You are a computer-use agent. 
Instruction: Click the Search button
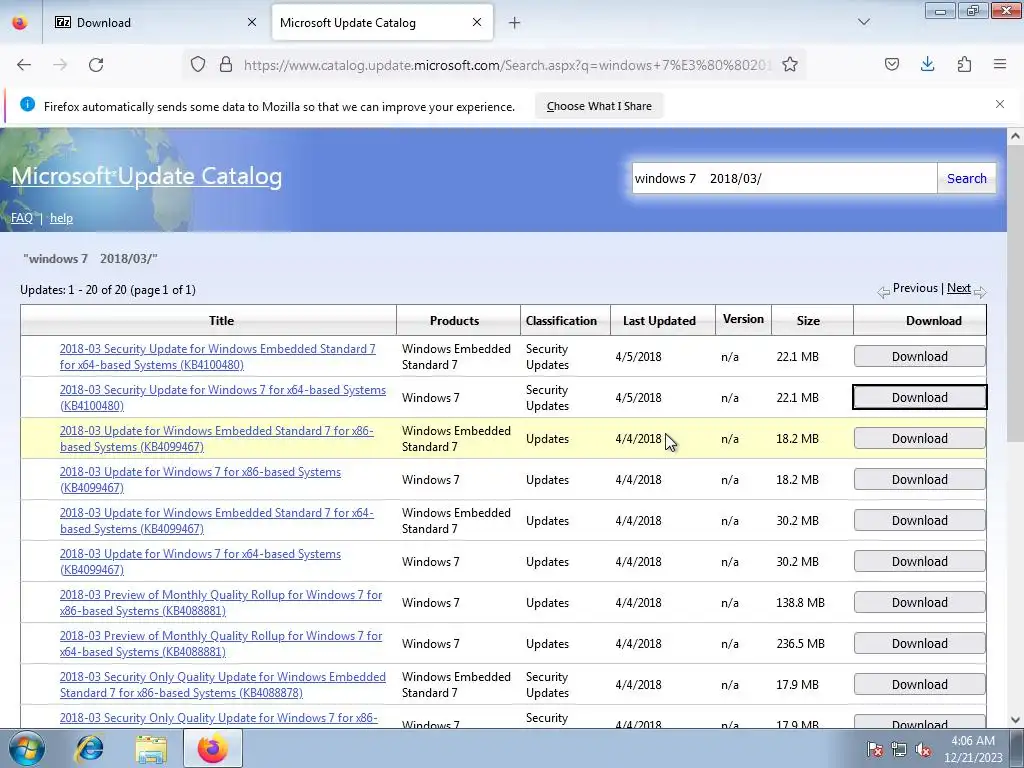pyautogui.click(x=967, y=178)
